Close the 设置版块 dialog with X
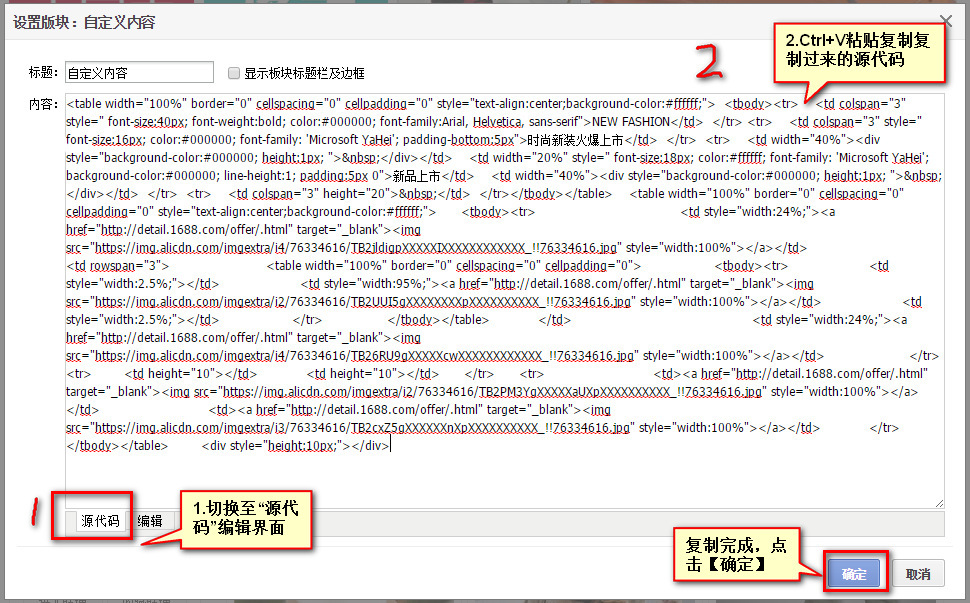 click(946, 21)
